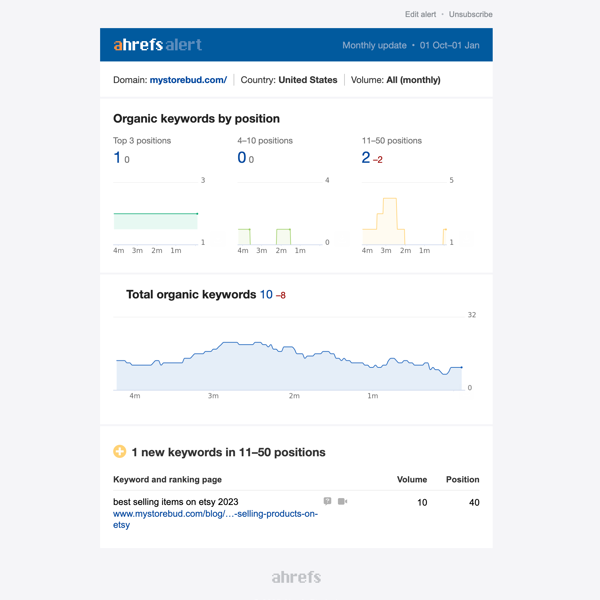Screen dimensions: 600x600
Task: Click the video SERP feature icon
Action: [342, 501]
